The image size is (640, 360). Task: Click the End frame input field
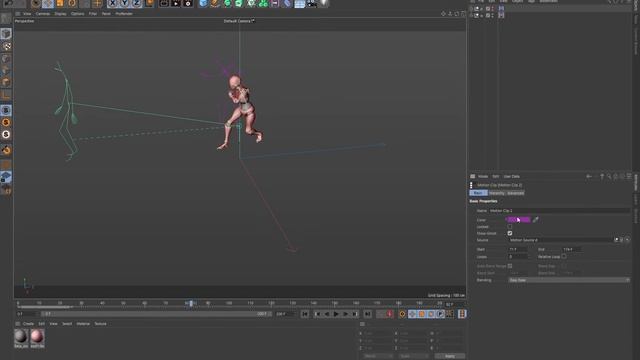(x=572, y=249)
